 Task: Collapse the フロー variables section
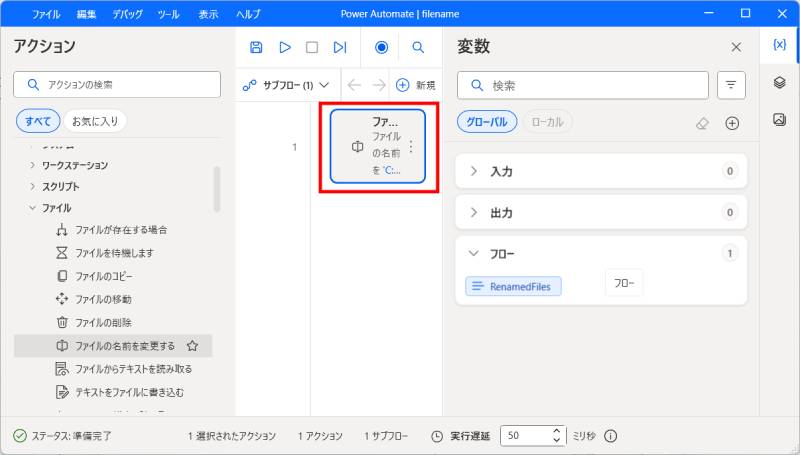coord(473,254)
